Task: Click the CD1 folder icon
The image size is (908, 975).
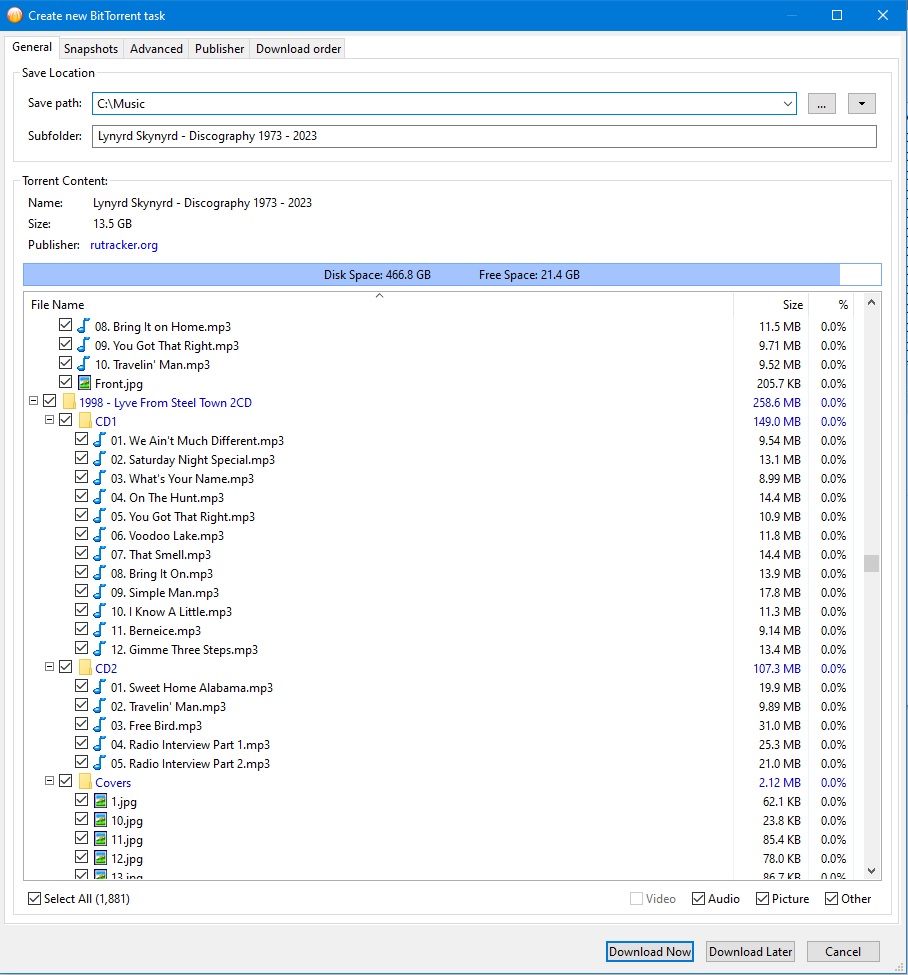Action: [x=85, y=421]
